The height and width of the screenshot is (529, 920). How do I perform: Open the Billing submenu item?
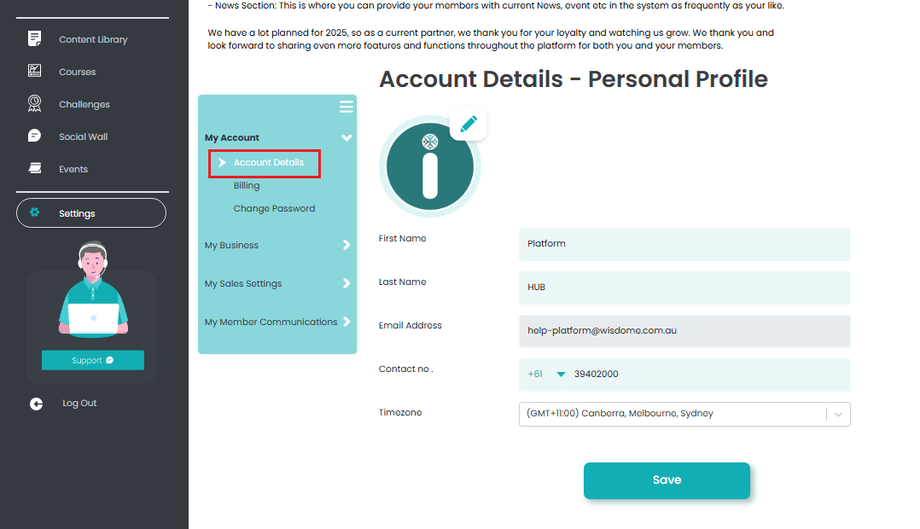pos(246,185)
